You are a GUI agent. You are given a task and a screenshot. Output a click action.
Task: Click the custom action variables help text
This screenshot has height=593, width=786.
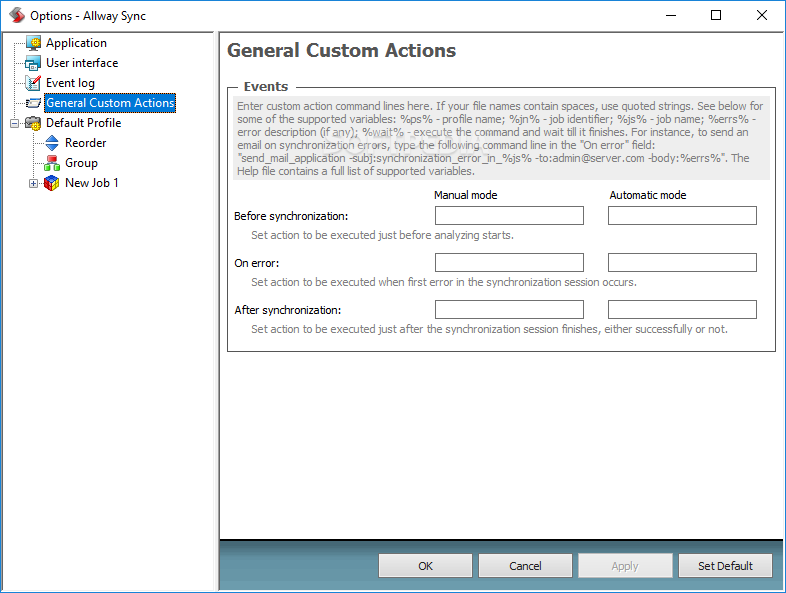pos(501,138)
